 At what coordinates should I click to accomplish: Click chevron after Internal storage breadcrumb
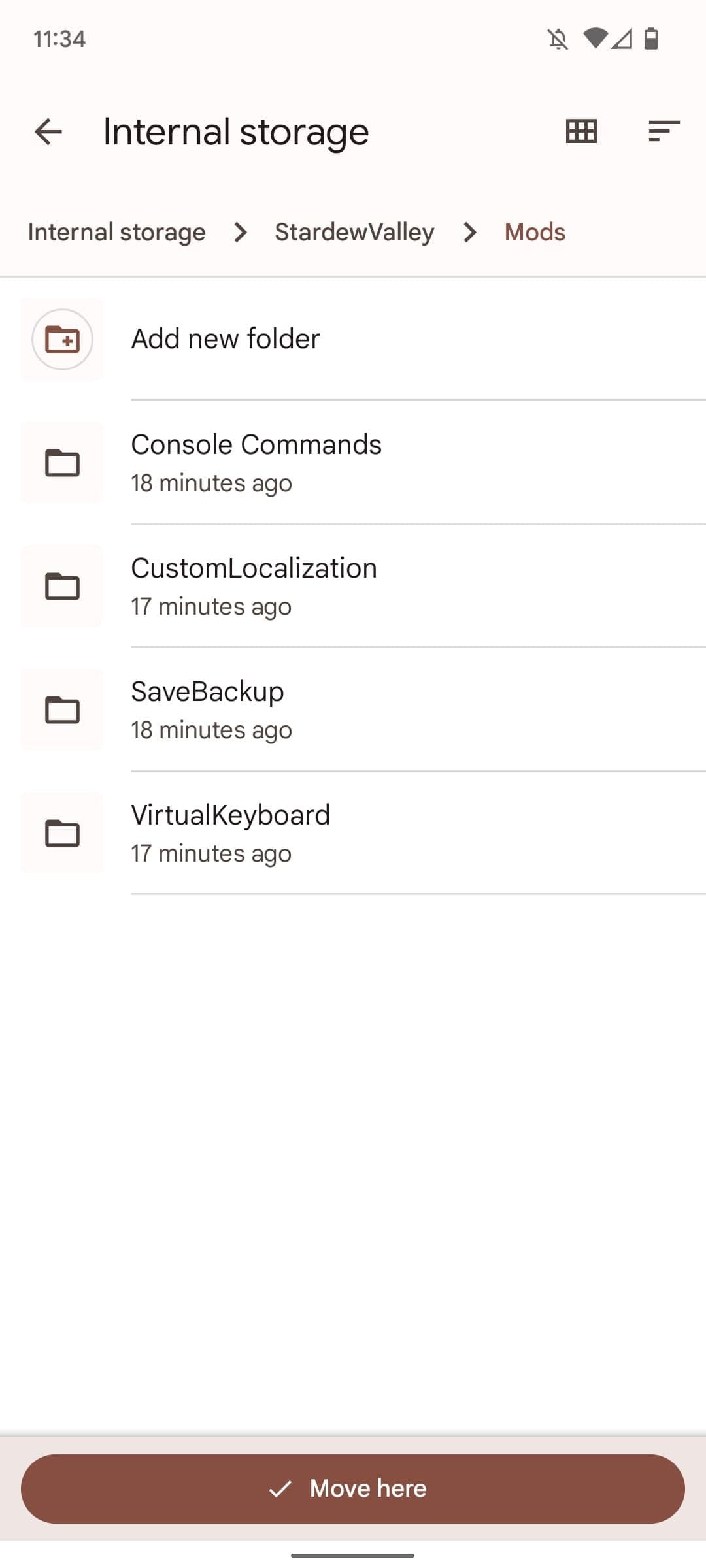tap(241, 233)
